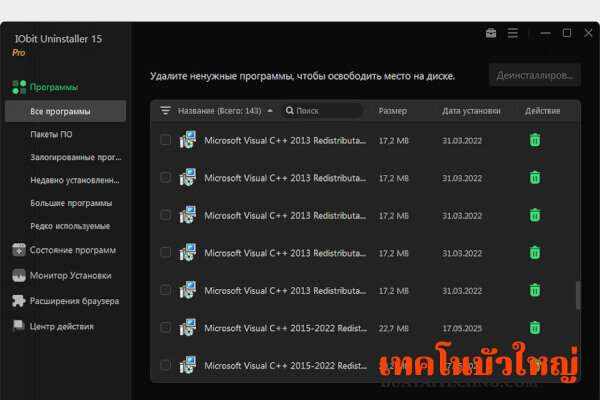
Task: Click the 17.05.2025 install date
Action: coord(462,328)
